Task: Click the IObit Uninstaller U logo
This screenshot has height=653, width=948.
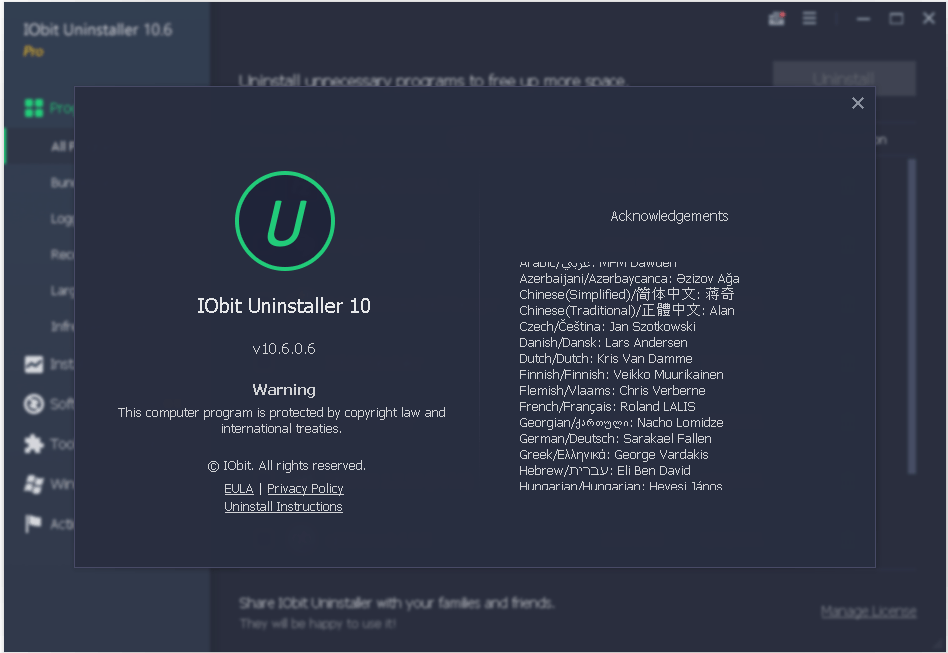Action: (x=285, y=221)
